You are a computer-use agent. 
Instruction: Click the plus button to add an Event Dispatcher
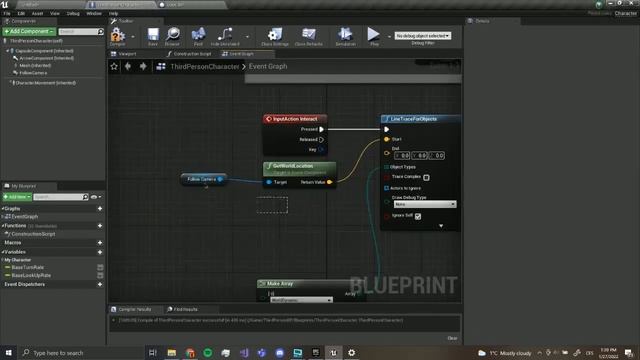tap(100, 284)
